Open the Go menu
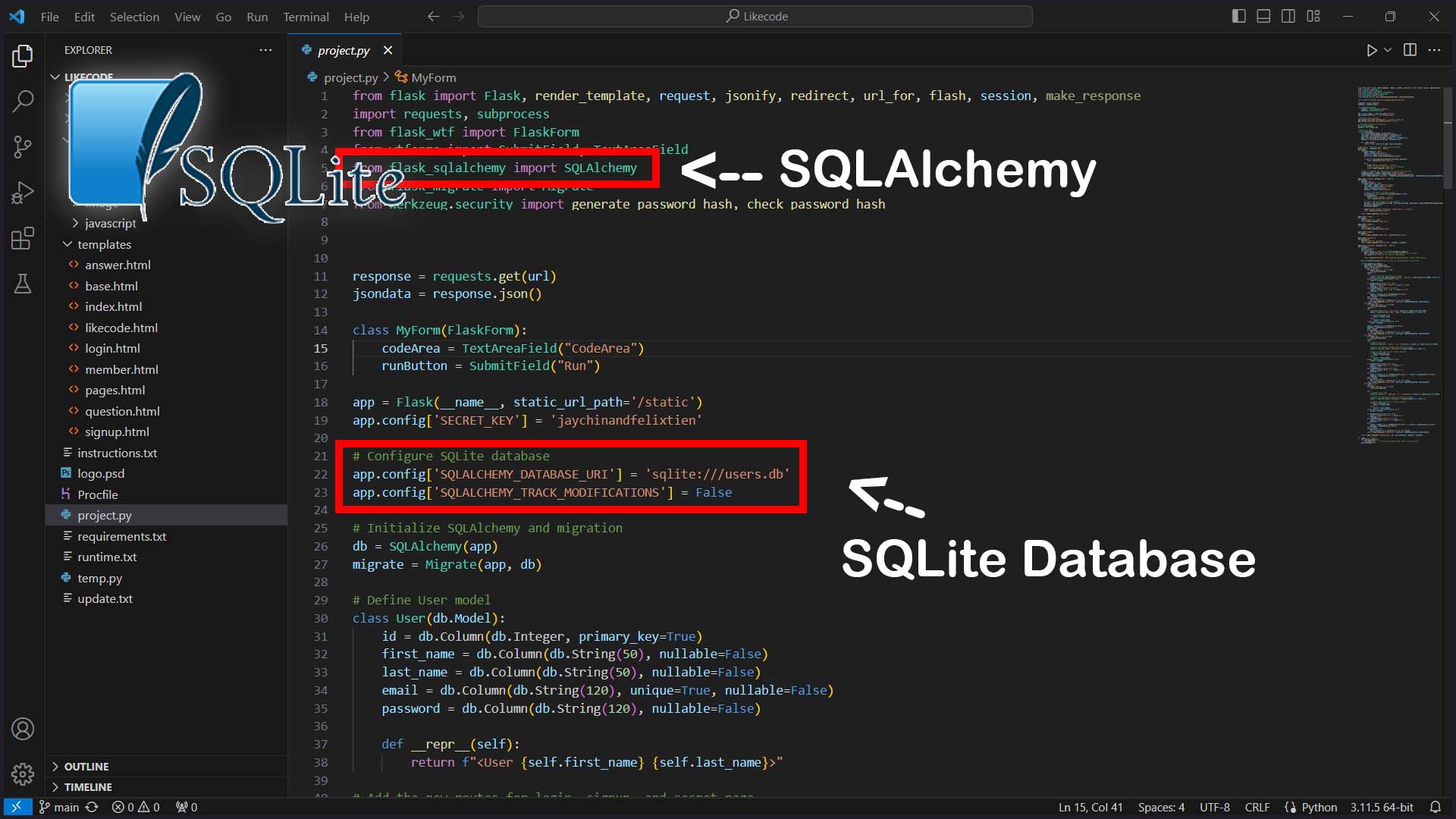This screenshot has width=1456, height=819. 223,17
